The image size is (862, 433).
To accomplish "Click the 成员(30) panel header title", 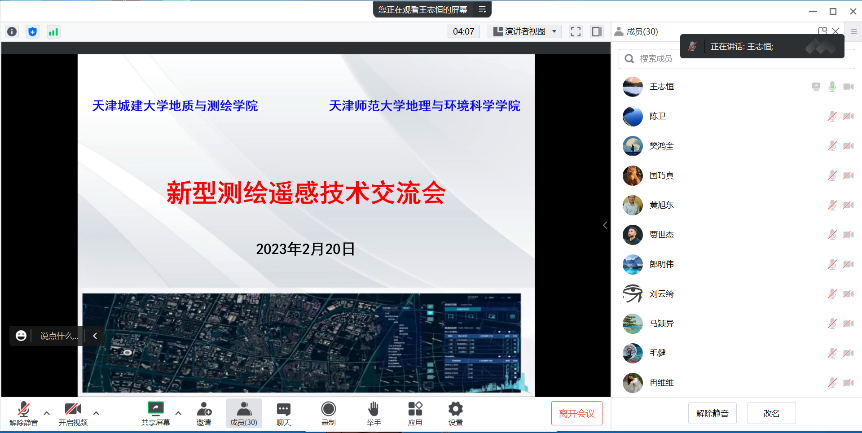I will click(643, 32).
